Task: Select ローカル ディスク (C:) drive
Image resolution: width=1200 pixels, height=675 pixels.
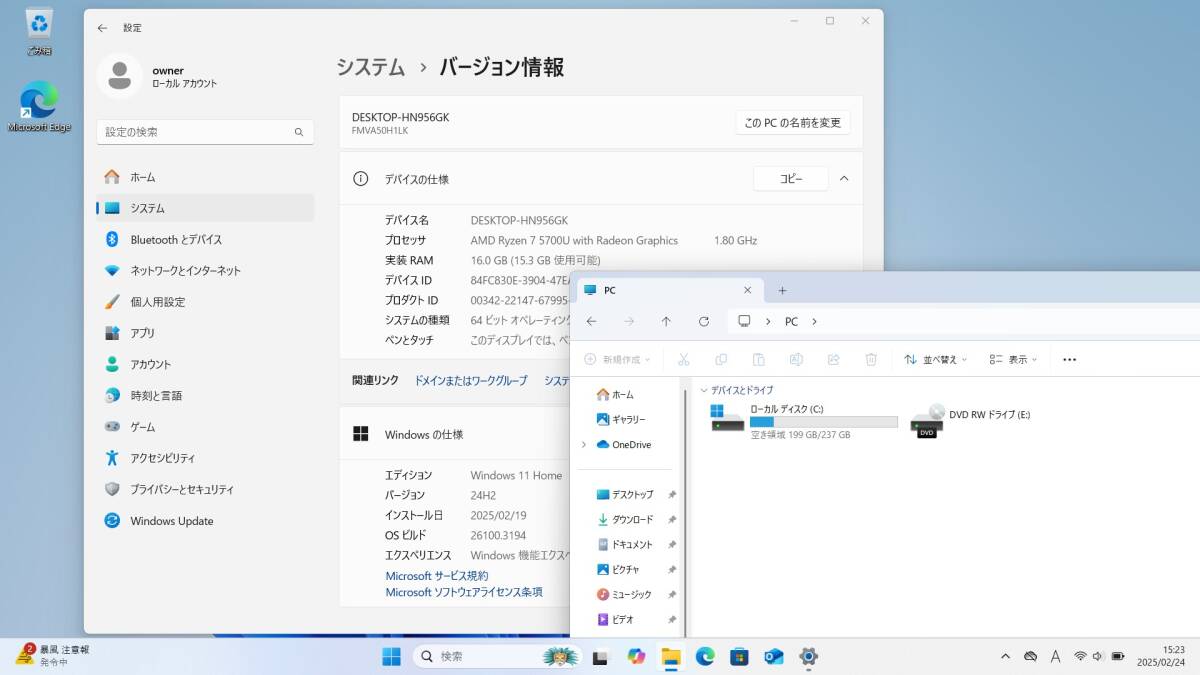Action: (x=804, y=422)
